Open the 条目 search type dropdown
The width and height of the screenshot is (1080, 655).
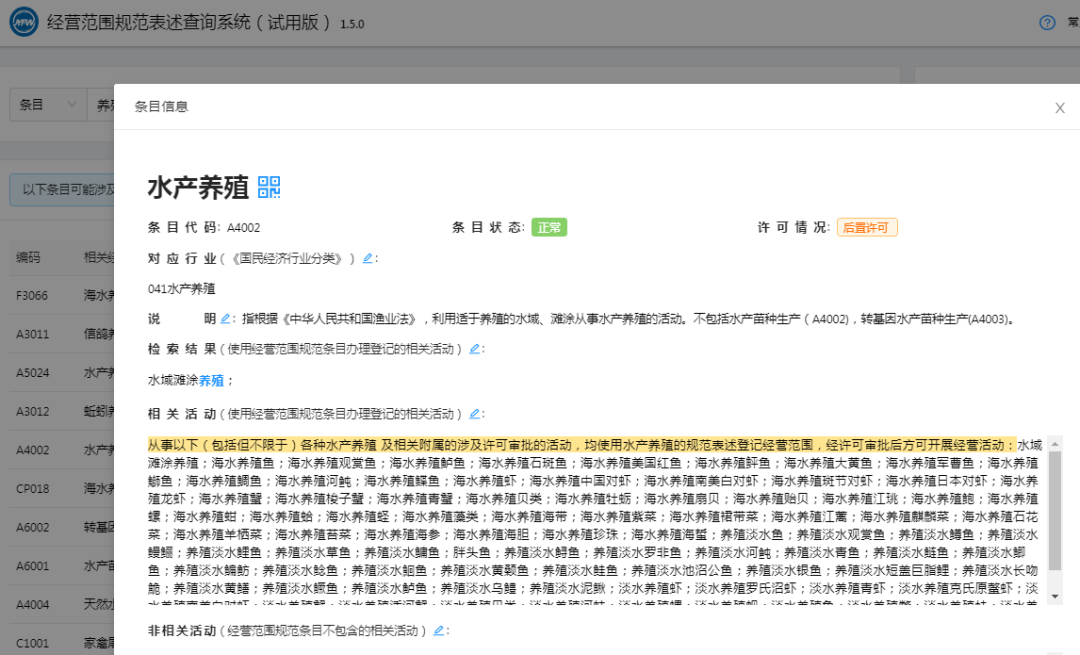point(46,105)
